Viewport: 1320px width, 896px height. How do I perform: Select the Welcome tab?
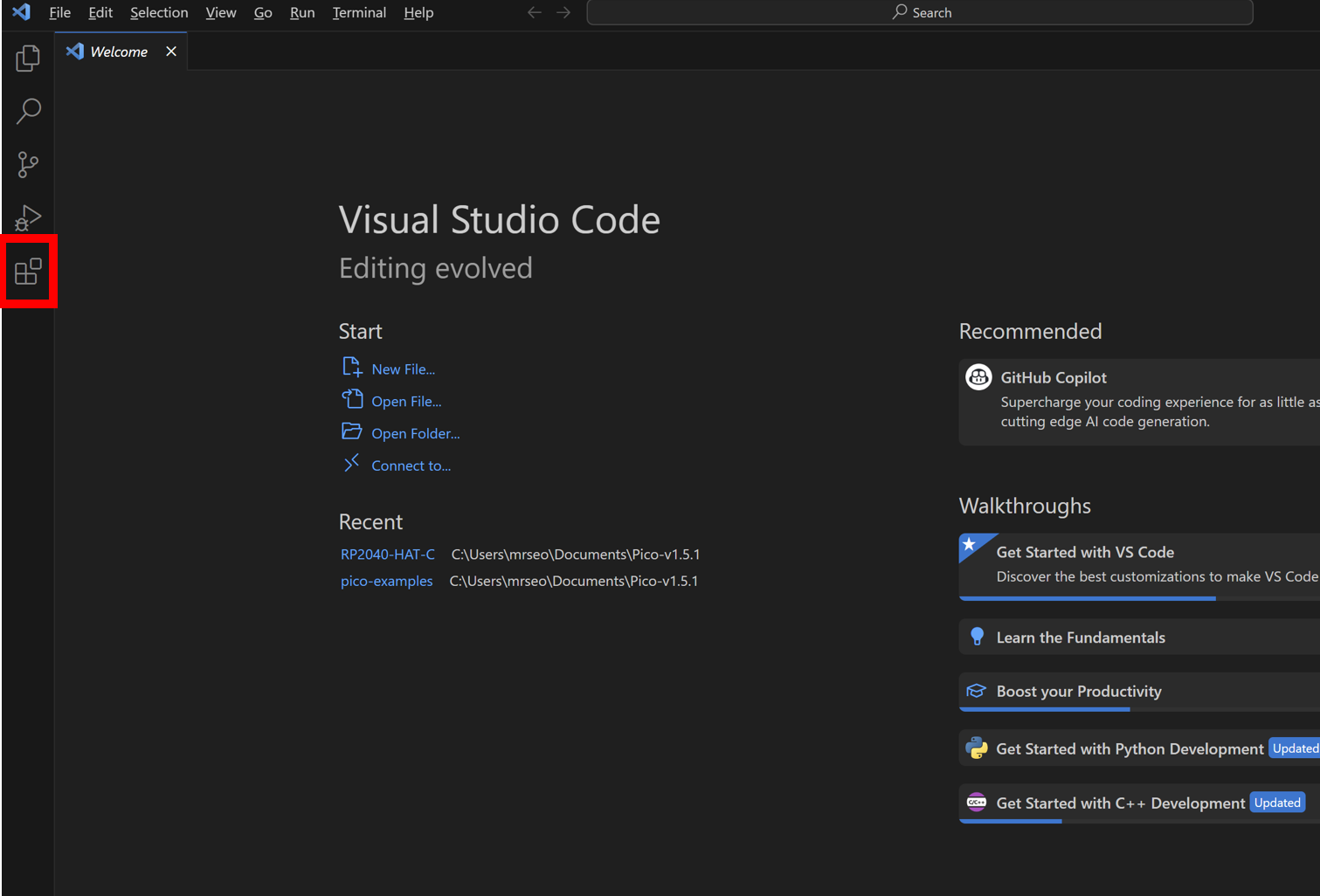(x=121, y=52)
